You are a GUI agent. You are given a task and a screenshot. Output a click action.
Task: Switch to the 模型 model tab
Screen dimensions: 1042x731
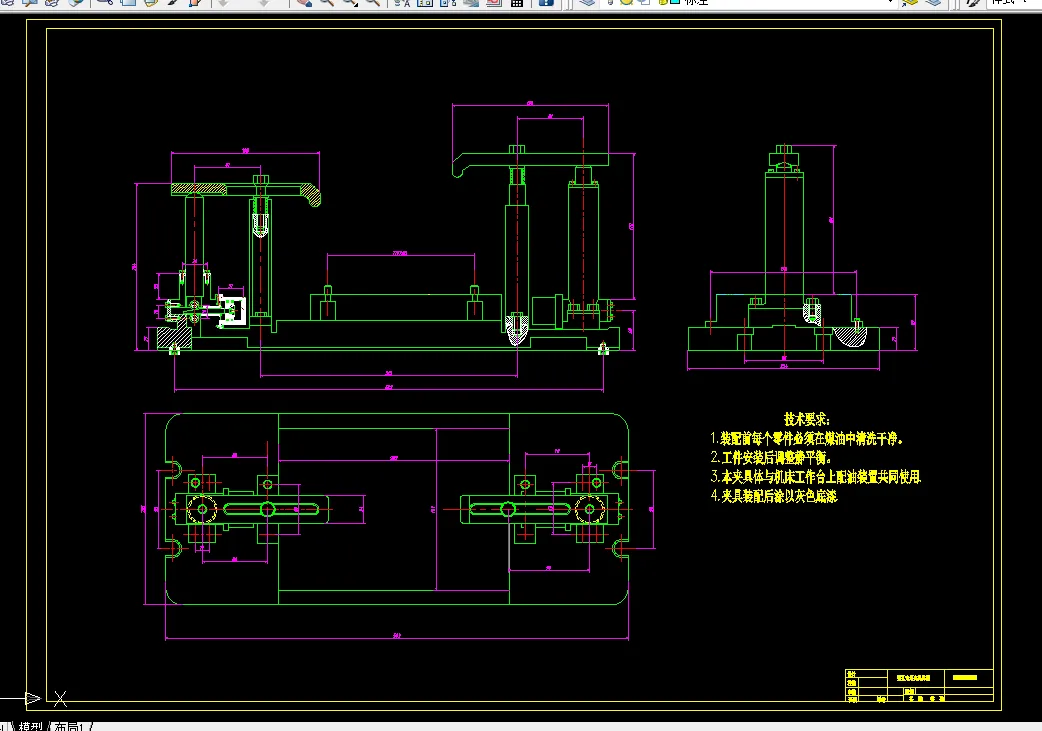click(x=30, y=726)
